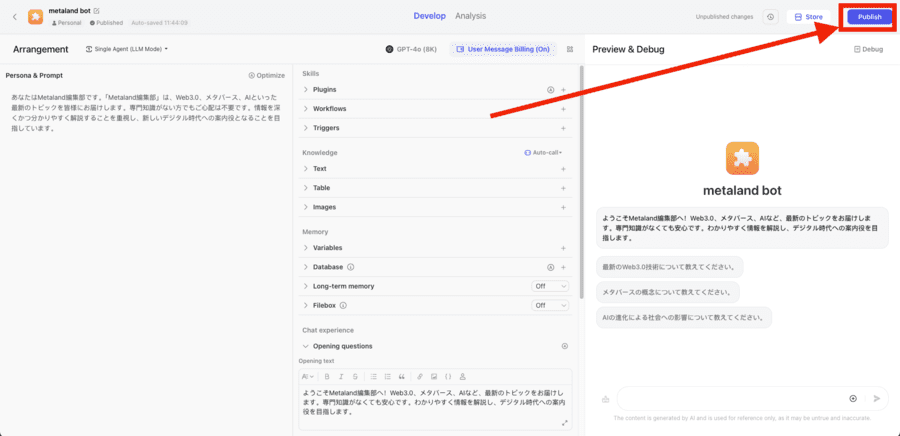
Task: Select the suggested メタバース question
Action: (x=668, y=292)
